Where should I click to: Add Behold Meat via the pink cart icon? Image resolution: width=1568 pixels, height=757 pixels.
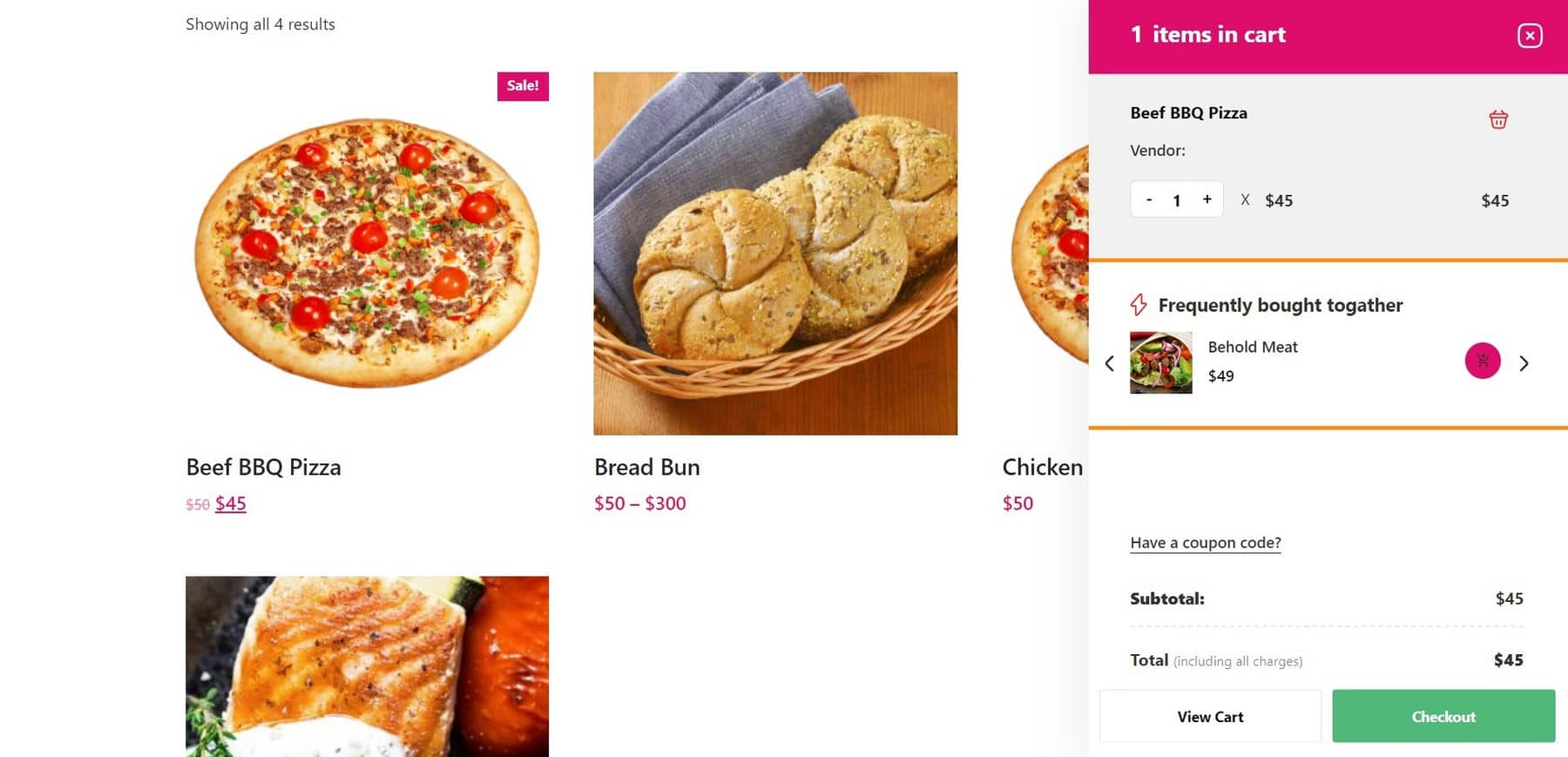click(1483, 361)
